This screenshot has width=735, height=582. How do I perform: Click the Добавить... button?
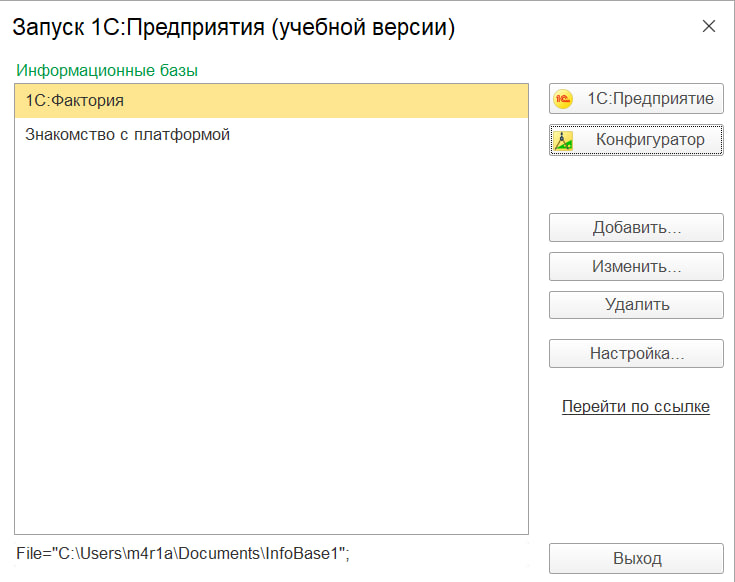636,228
